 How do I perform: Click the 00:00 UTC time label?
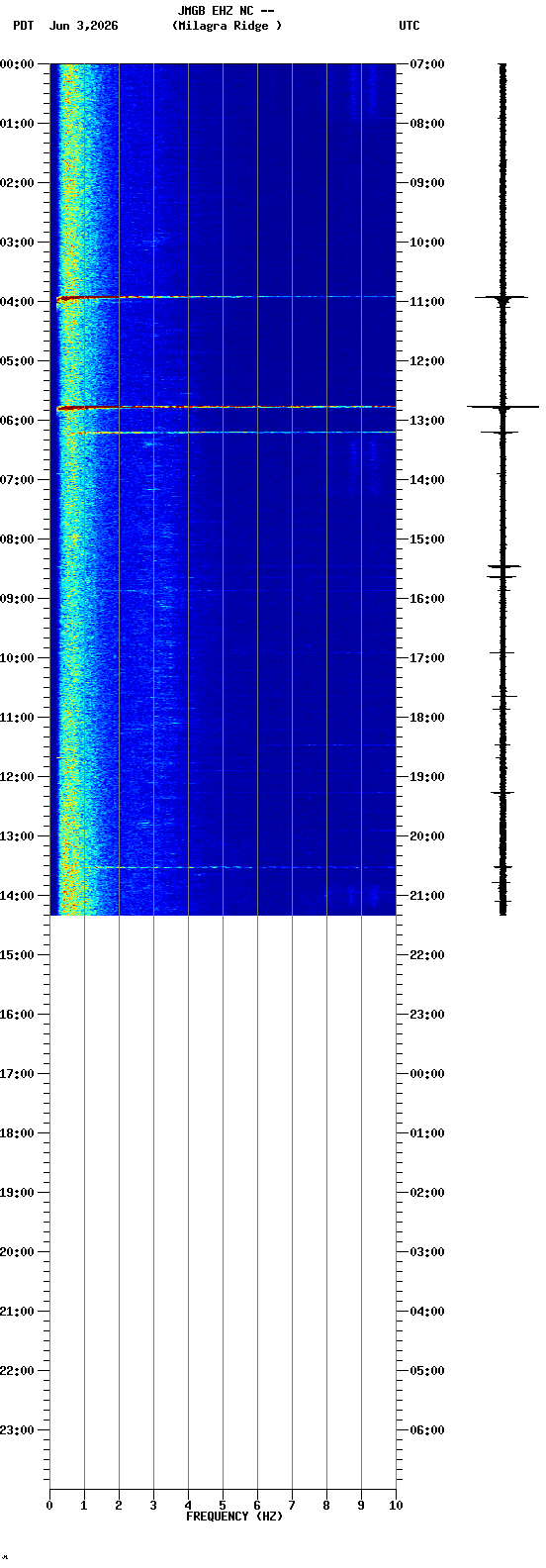427,1074
